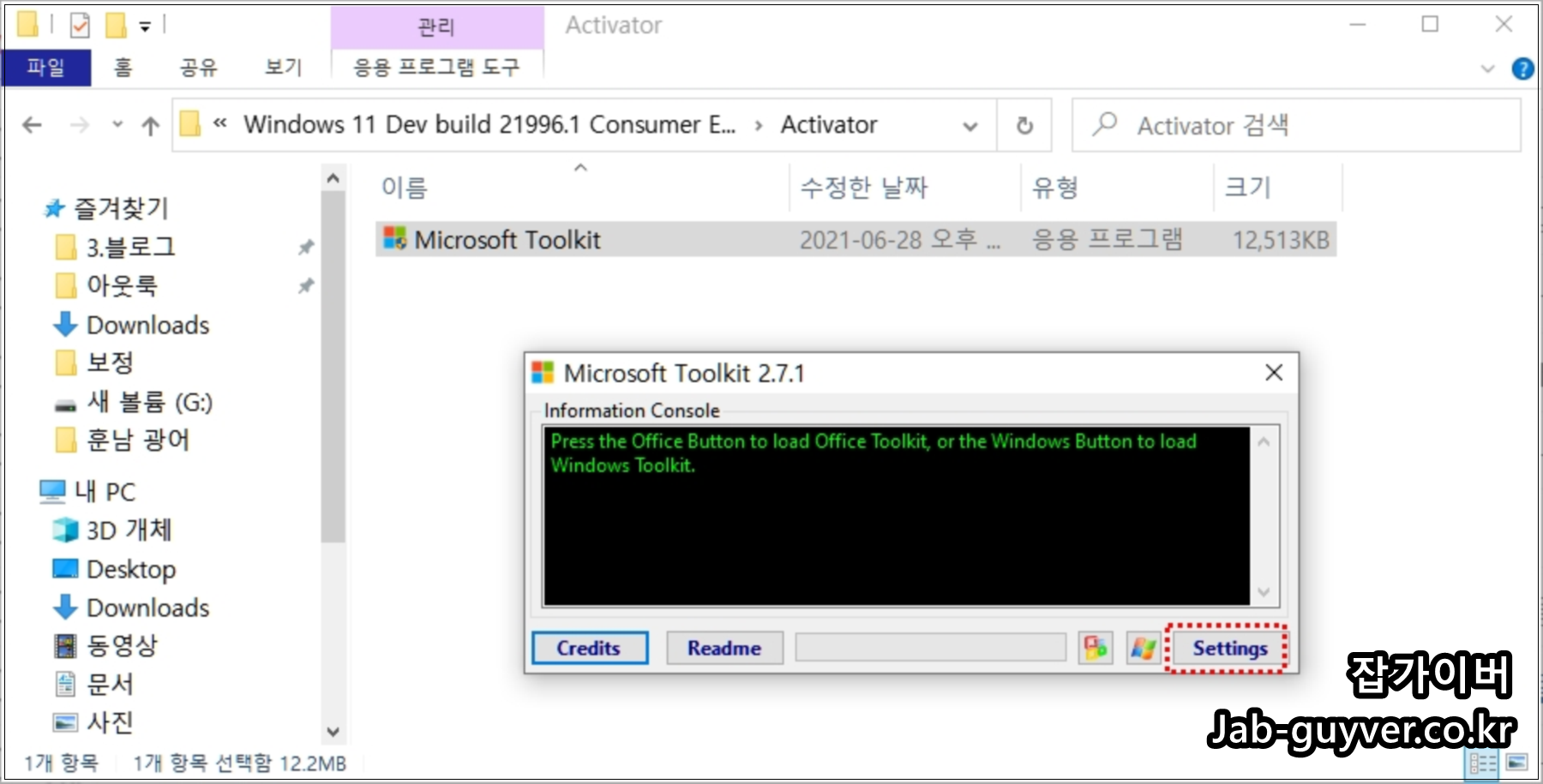Switch to the 홈 ribbon tab
Image resolution: width=1543 pixels, height=784 pixels.
pos(123,67)
